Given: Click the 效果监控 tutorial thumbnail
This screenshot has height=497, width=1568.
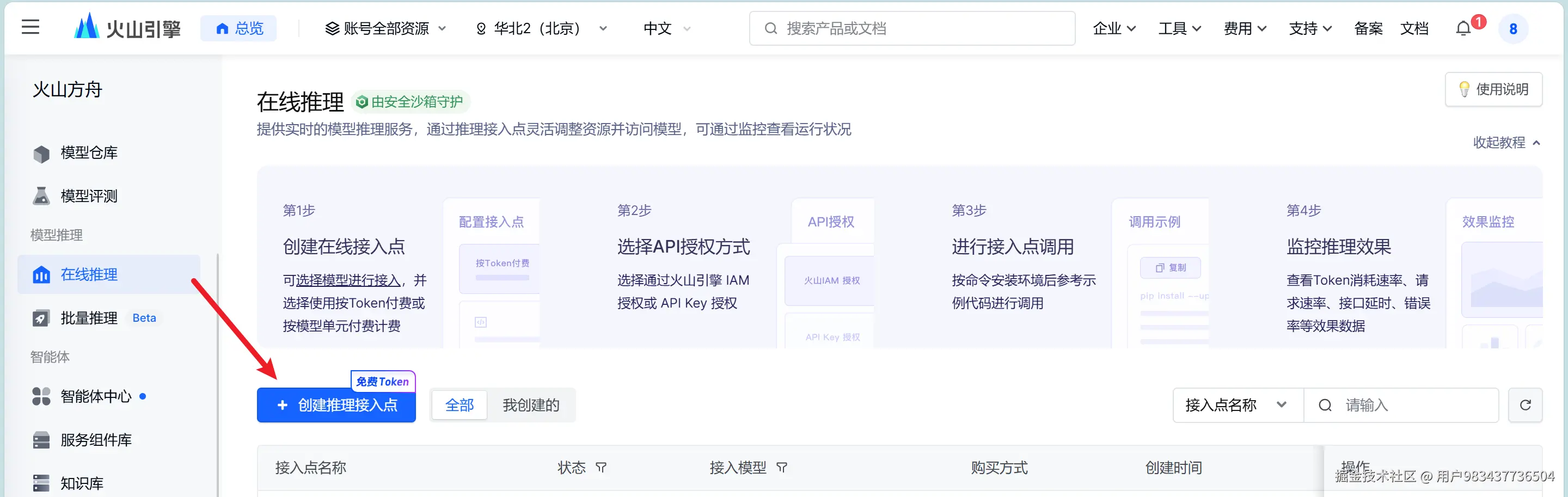Looking at the screenshot, I should tap(1494, 273).
